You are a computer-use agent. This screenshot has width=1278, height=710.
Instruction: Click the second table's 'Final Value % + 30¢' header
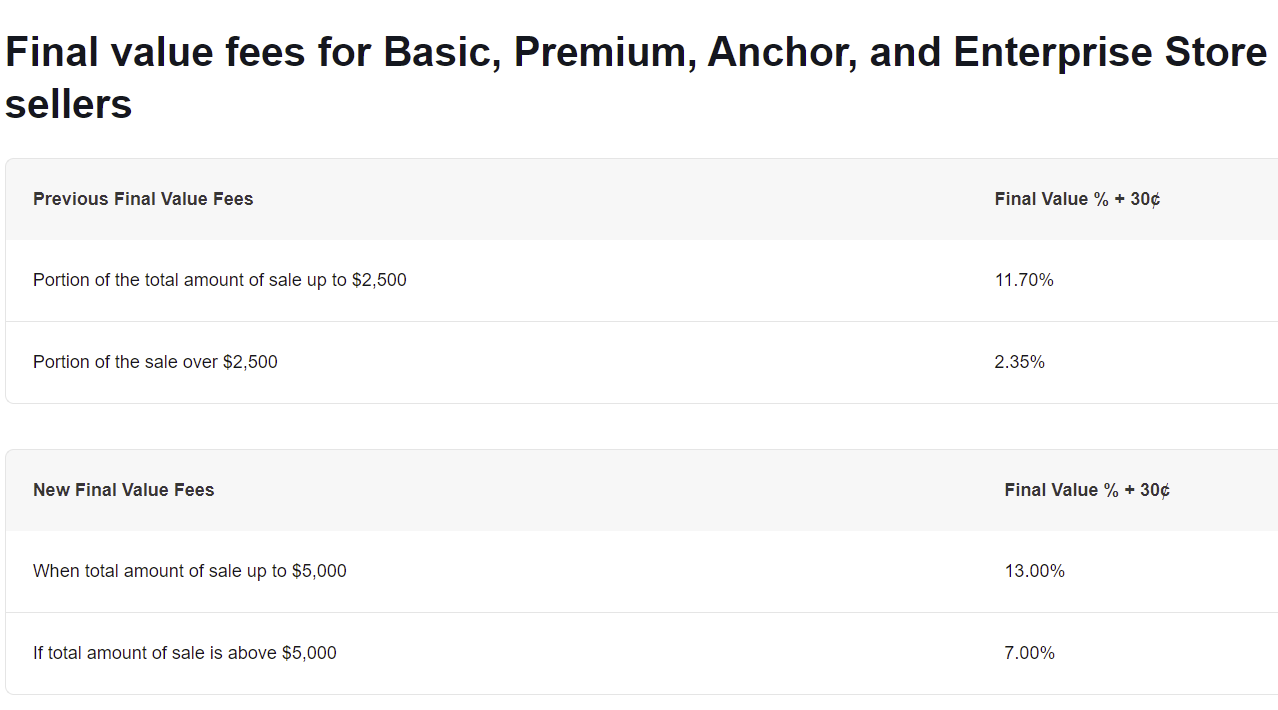coord(1088,490)
